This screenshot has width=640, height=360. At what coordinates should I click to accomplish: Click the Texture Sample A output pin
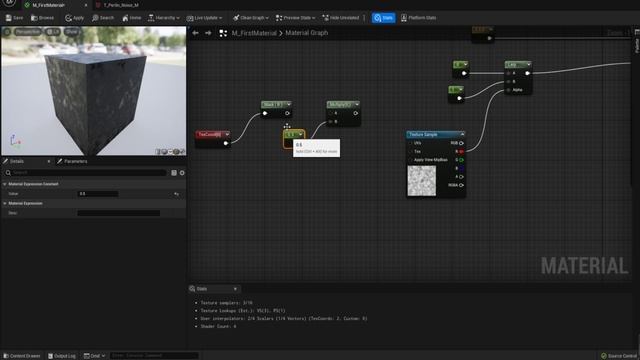[x=461, y=177]
